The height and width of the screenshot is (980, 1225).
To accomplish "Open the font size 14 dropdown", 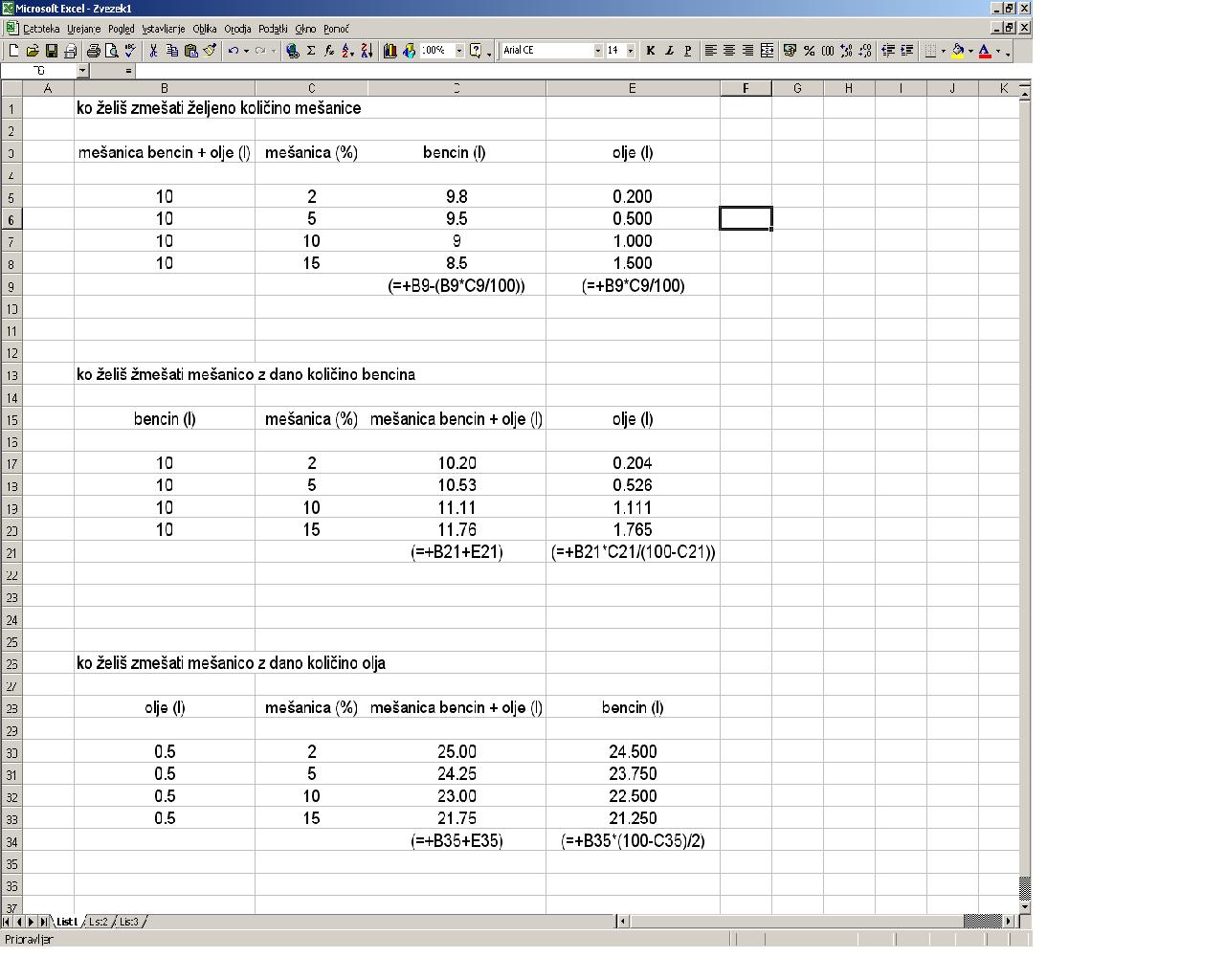I will point(631,51).
